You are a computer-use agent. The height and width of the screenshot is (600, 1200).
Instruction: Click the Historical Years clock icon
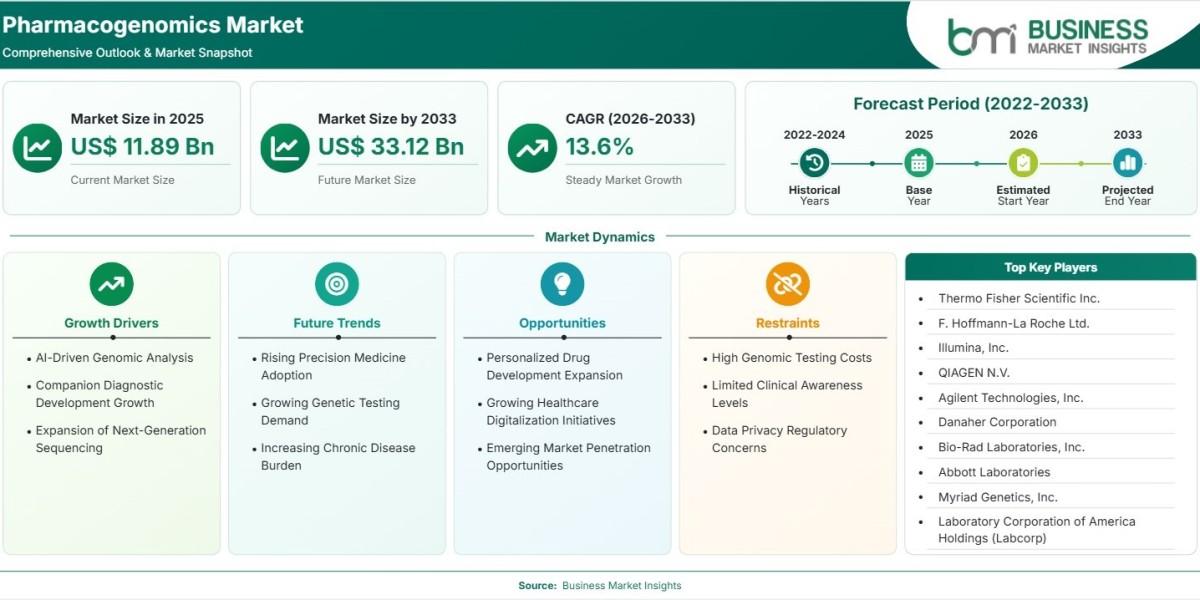pos(814,163)
